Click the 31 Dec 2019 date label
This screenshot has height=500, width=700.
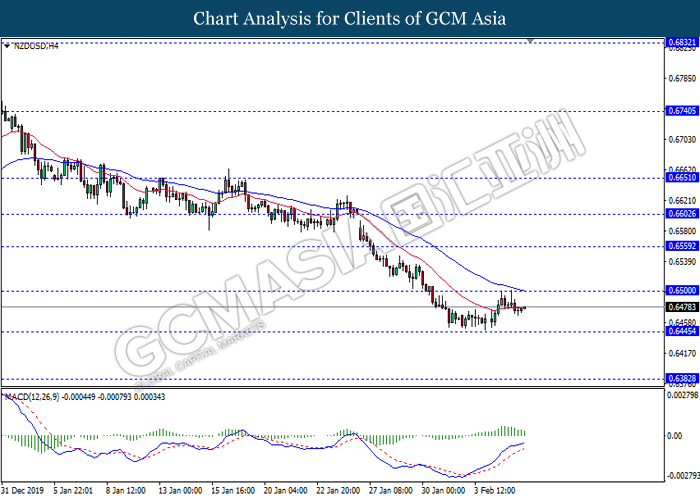[22, 491]
